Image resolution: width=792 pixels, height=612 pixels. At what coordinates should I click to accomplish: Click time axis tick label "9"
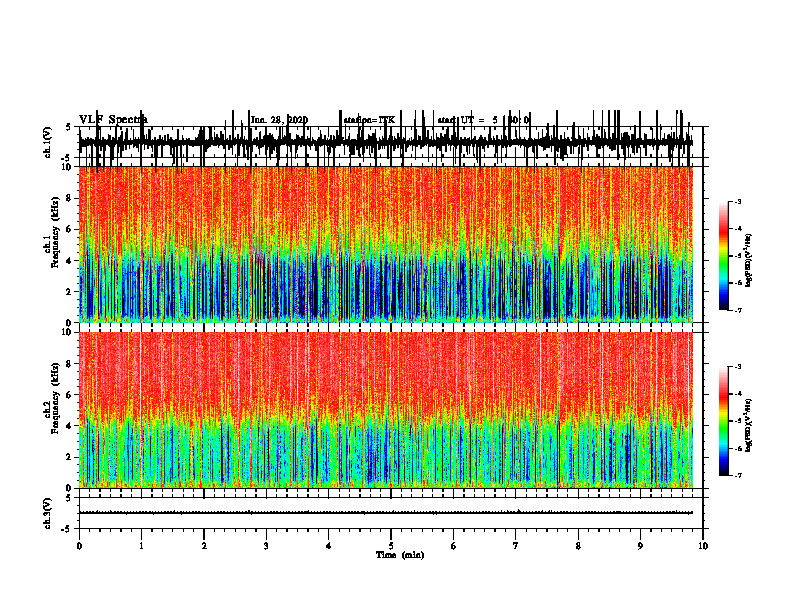[x=640, y=546]
